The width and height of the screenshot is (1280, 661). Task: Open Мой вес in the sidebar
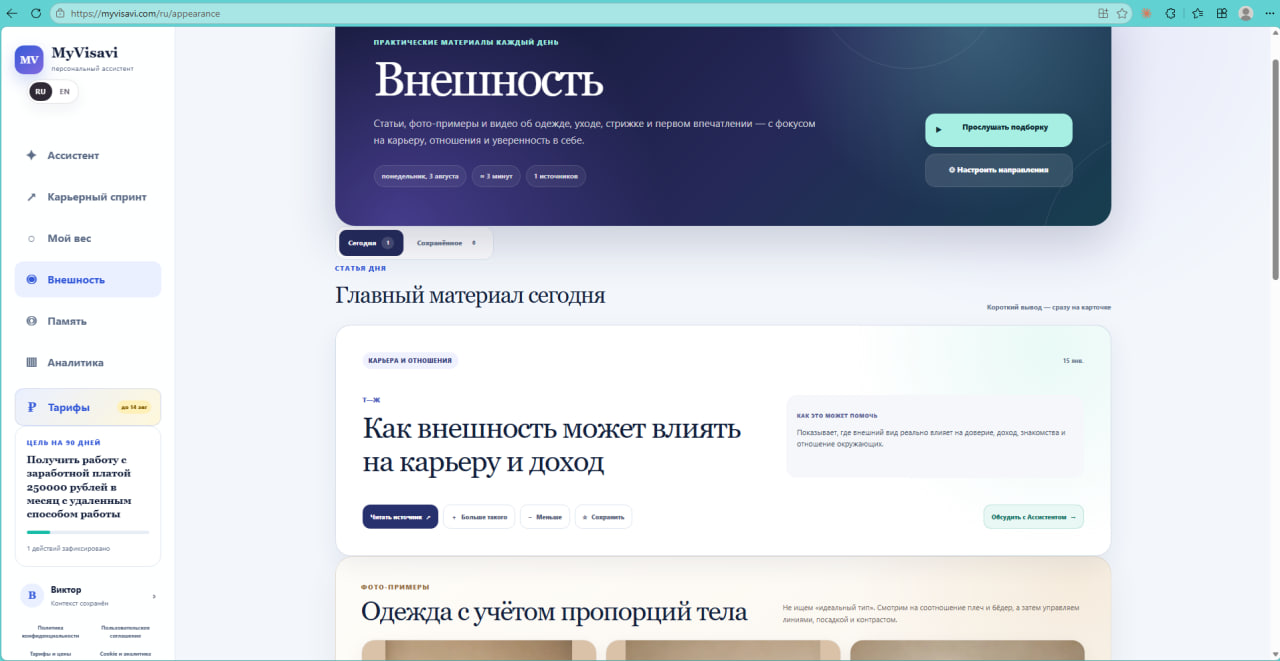tap(88, 238)
